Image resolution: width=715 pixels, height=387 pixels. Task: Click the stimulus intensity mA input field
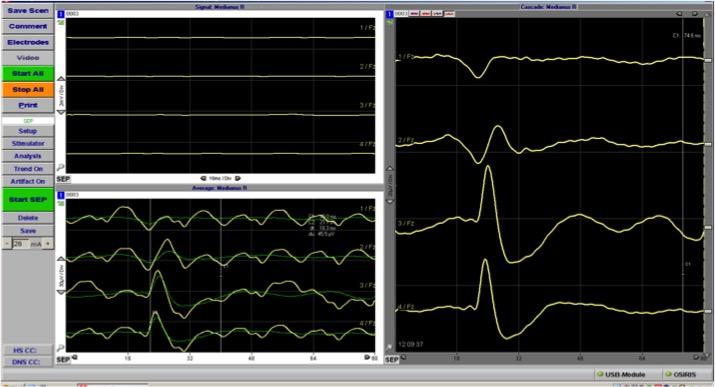(x=21, y=244)
